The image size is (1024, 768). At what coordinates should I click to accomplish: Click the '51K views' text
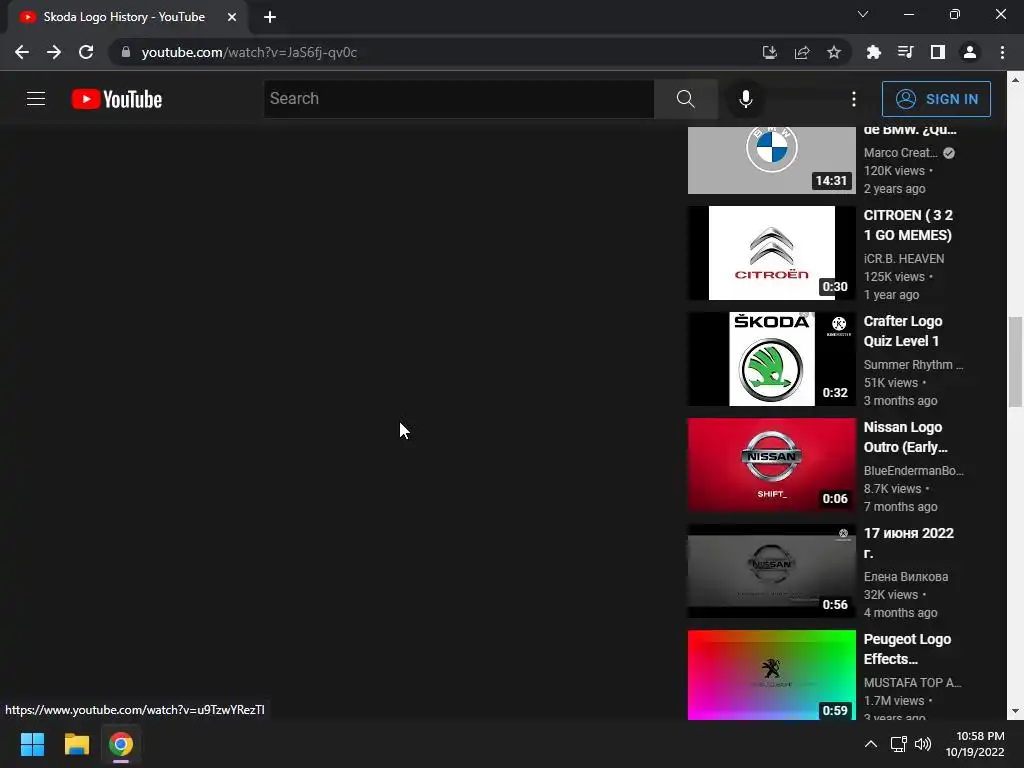point(891,383)
